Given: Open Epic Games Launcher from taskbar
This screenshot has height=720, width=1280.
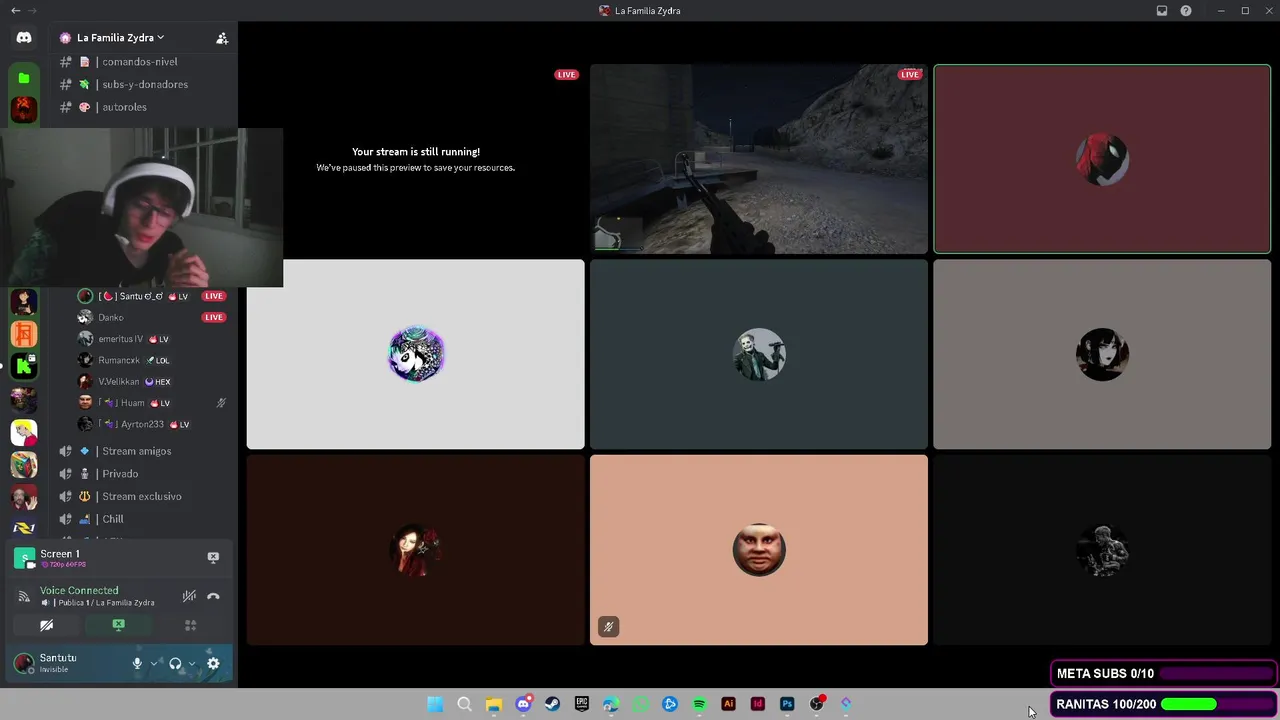Looking at the screenshot, I should pos(582,704).
